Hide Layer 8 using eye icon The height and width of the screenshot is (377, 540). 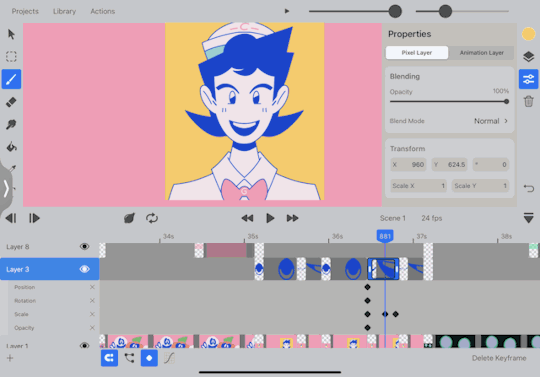(x=84, y=247)
